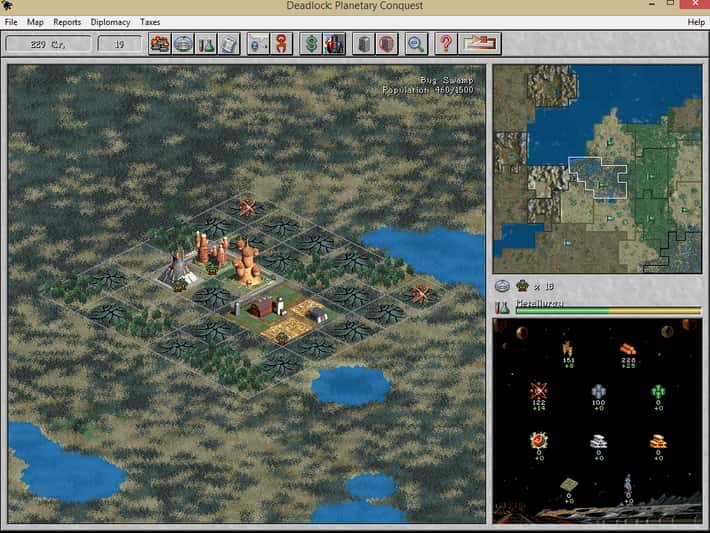Open the Diplomacy menu

coord(110,22)
